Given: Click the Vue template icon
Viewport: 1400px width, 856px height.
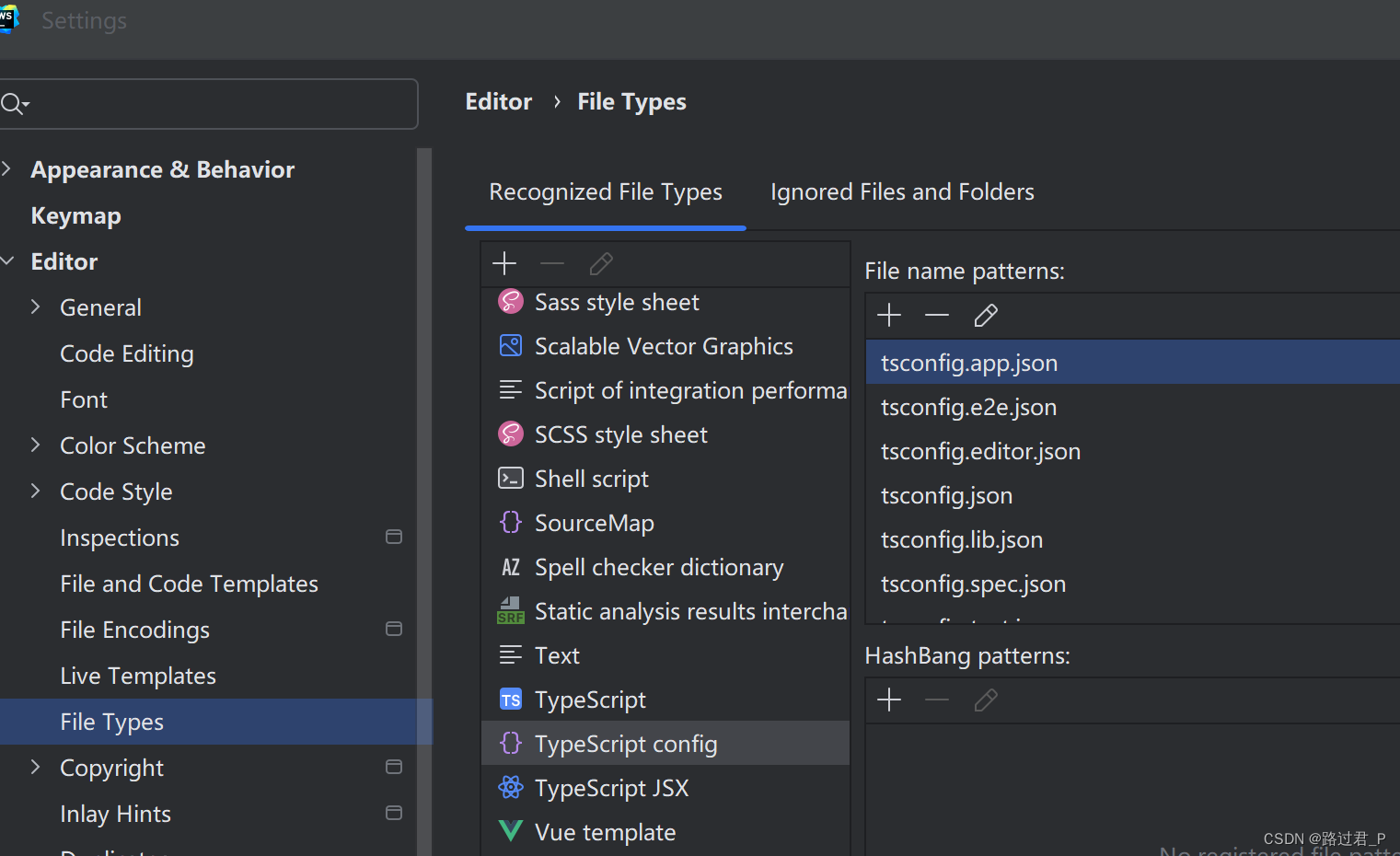Looking at the screenshot, I should (510, 830).
